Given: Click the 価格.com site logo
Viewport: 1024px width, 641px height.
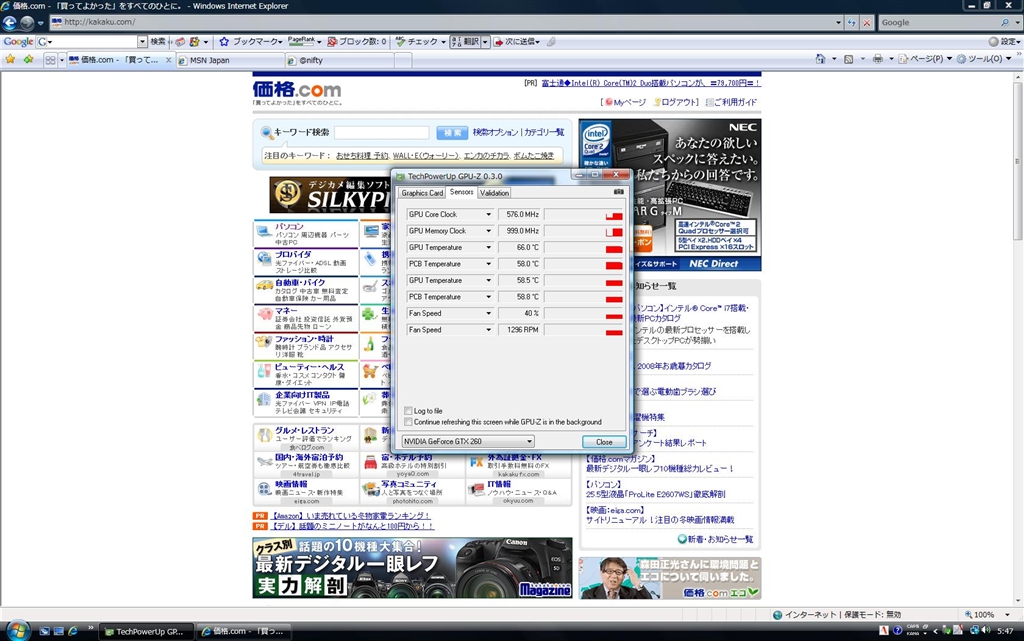Looking at the screenshot, I should tap(297, 89).
